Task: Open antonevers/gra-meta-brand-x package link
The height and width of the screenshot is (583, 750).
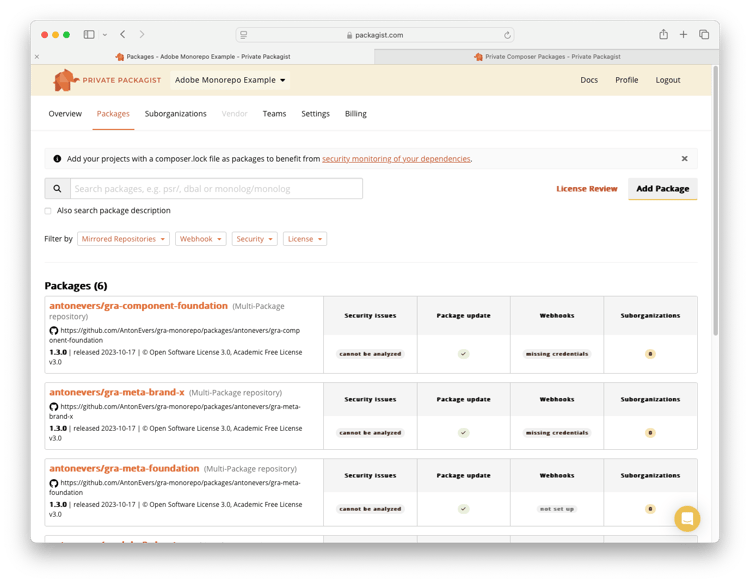Action: point(117,392)
